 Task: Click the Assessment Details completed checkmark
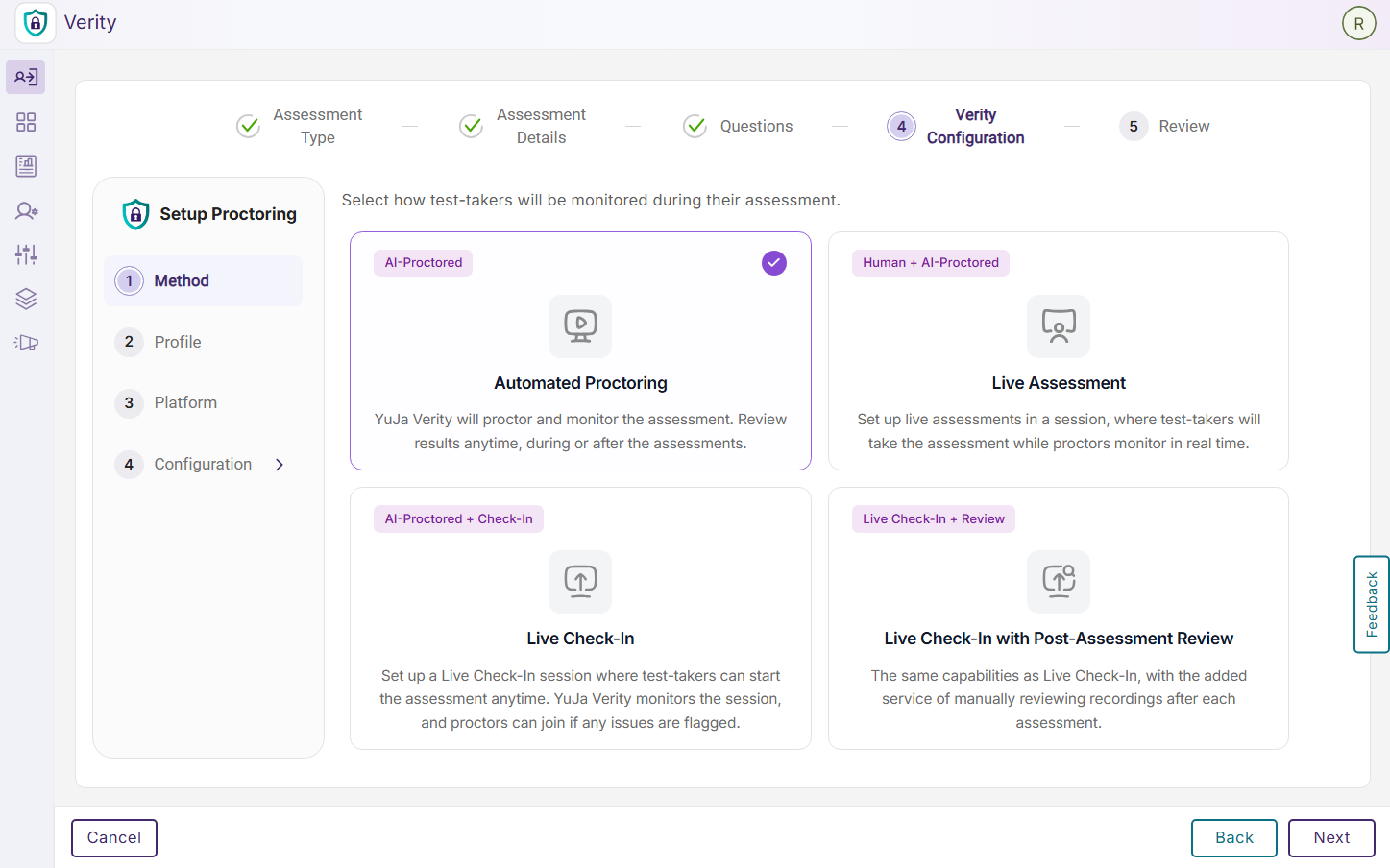pyautogui.click(x=472, y=126)
